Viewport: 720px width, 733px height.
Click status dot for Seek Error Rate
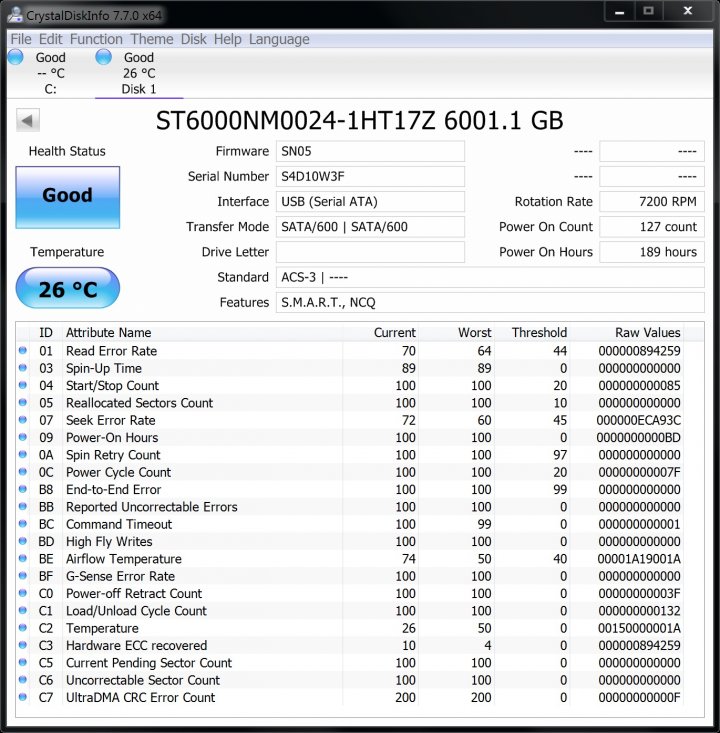pos(22,419)
